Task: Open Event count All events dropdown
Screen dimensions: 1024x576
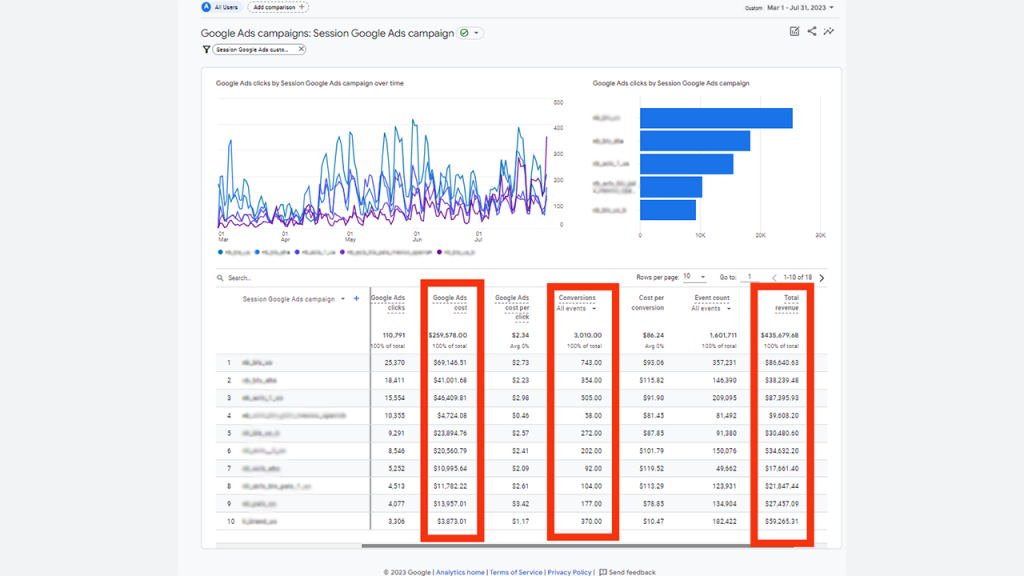Action: tap(711, 308)
